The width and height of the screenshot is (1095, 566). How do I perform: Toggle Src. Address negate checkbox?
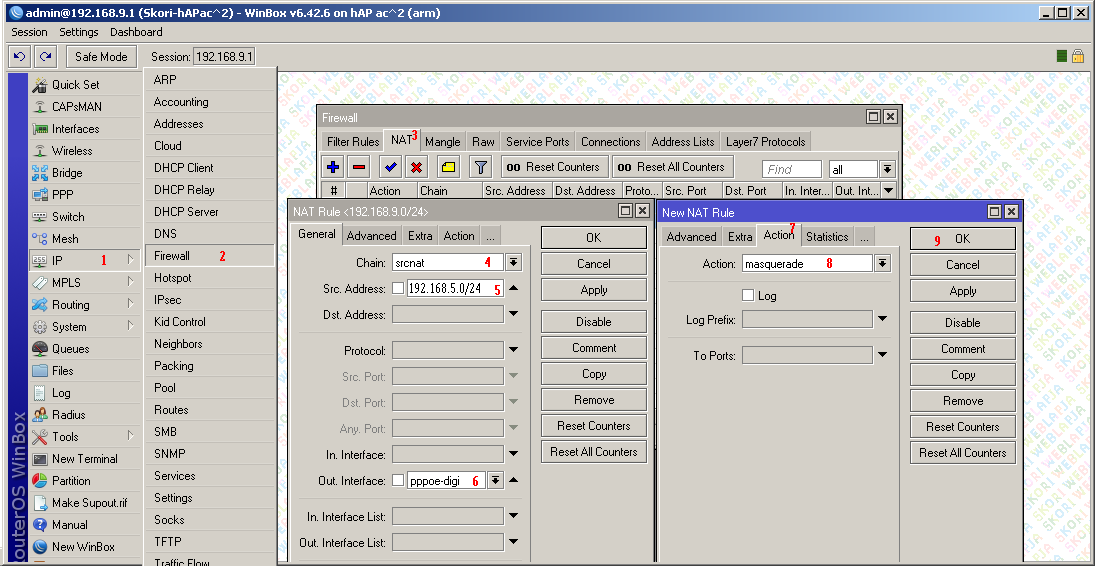(398, 289)
